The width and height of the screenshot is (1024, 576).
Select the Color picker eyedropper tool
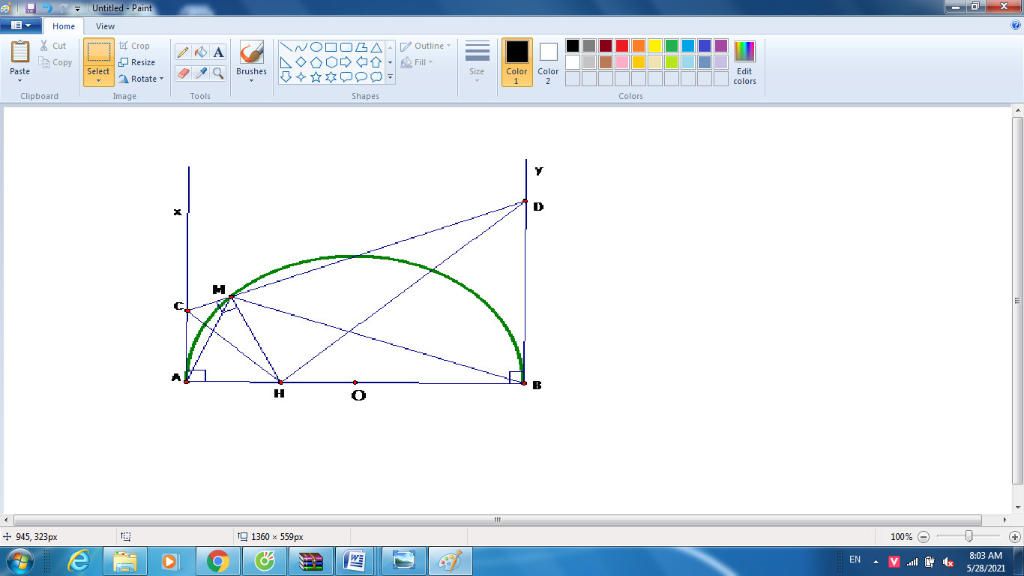pos(200,73)
